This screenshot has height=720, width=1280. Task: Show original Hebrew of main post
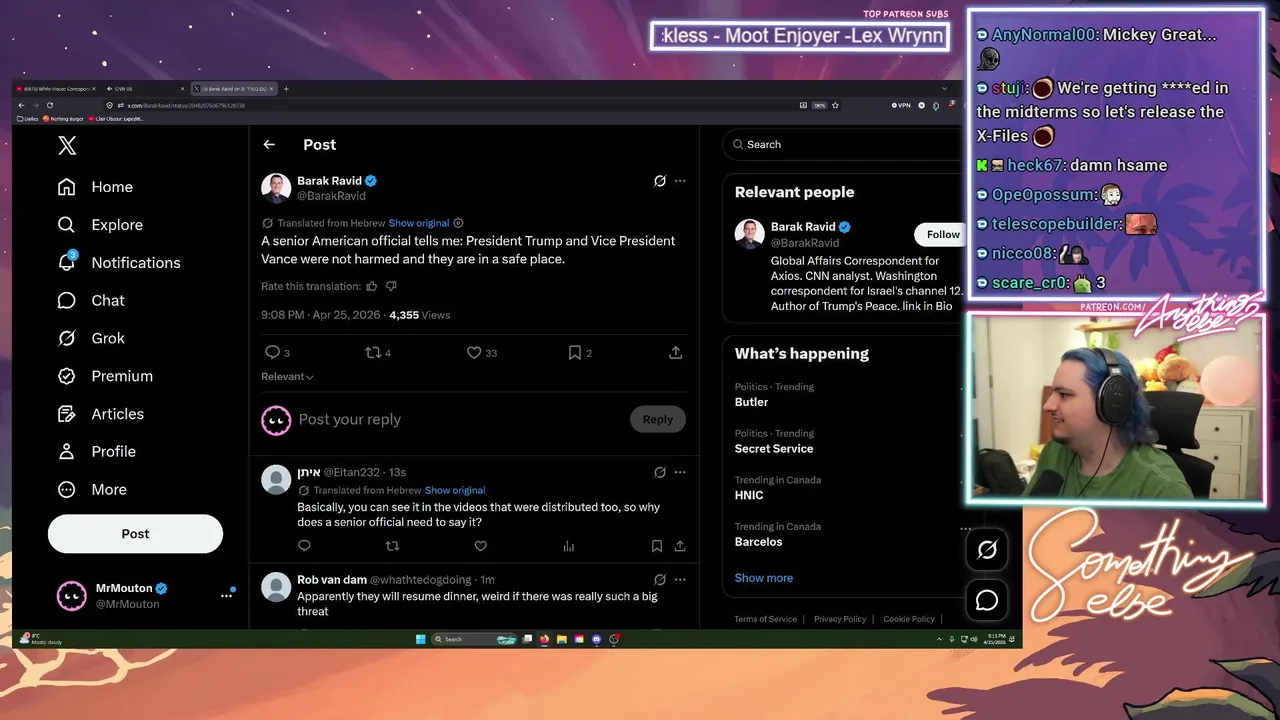[x=419, y=223]
